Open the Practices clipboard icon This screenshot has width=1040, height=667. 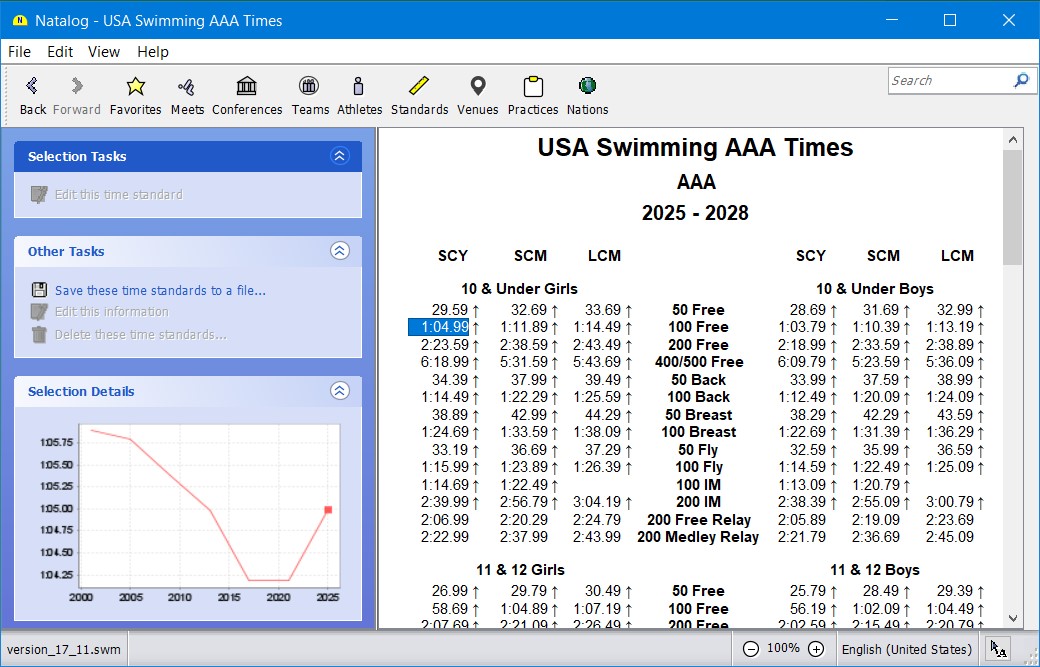[x=533, y=87]
